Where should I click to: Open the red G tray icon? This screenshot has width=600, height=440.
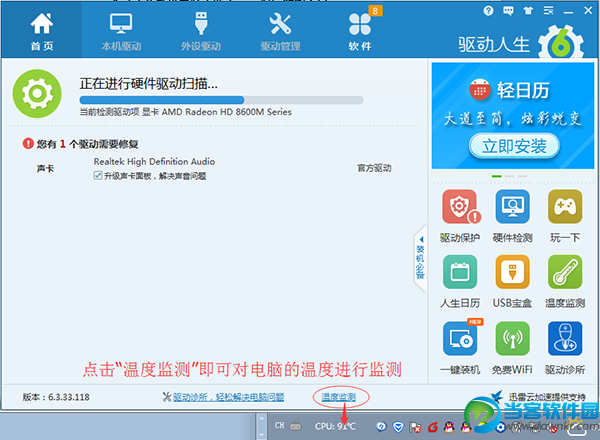point(432,427)
